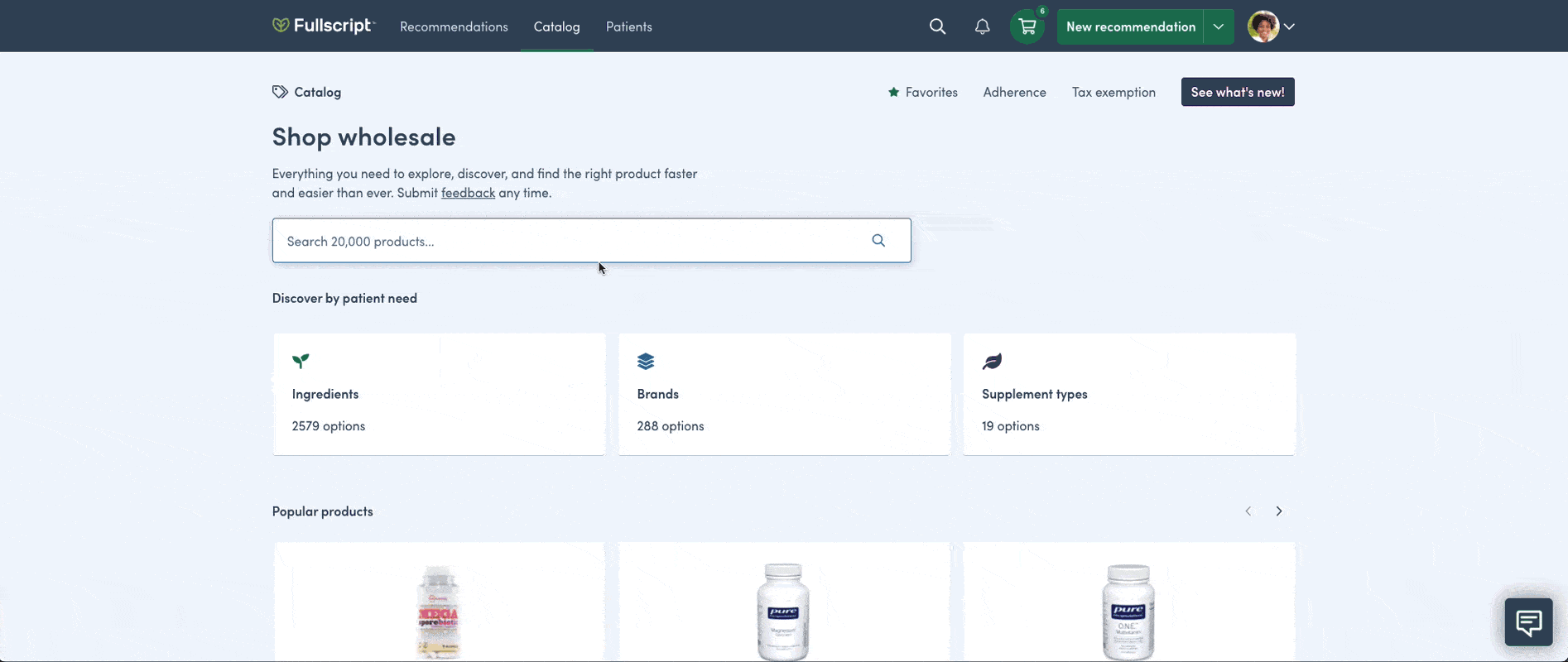Click the Ingredients sprout icon
This screenshot has height=662, width=1568.
click(301, 361)
